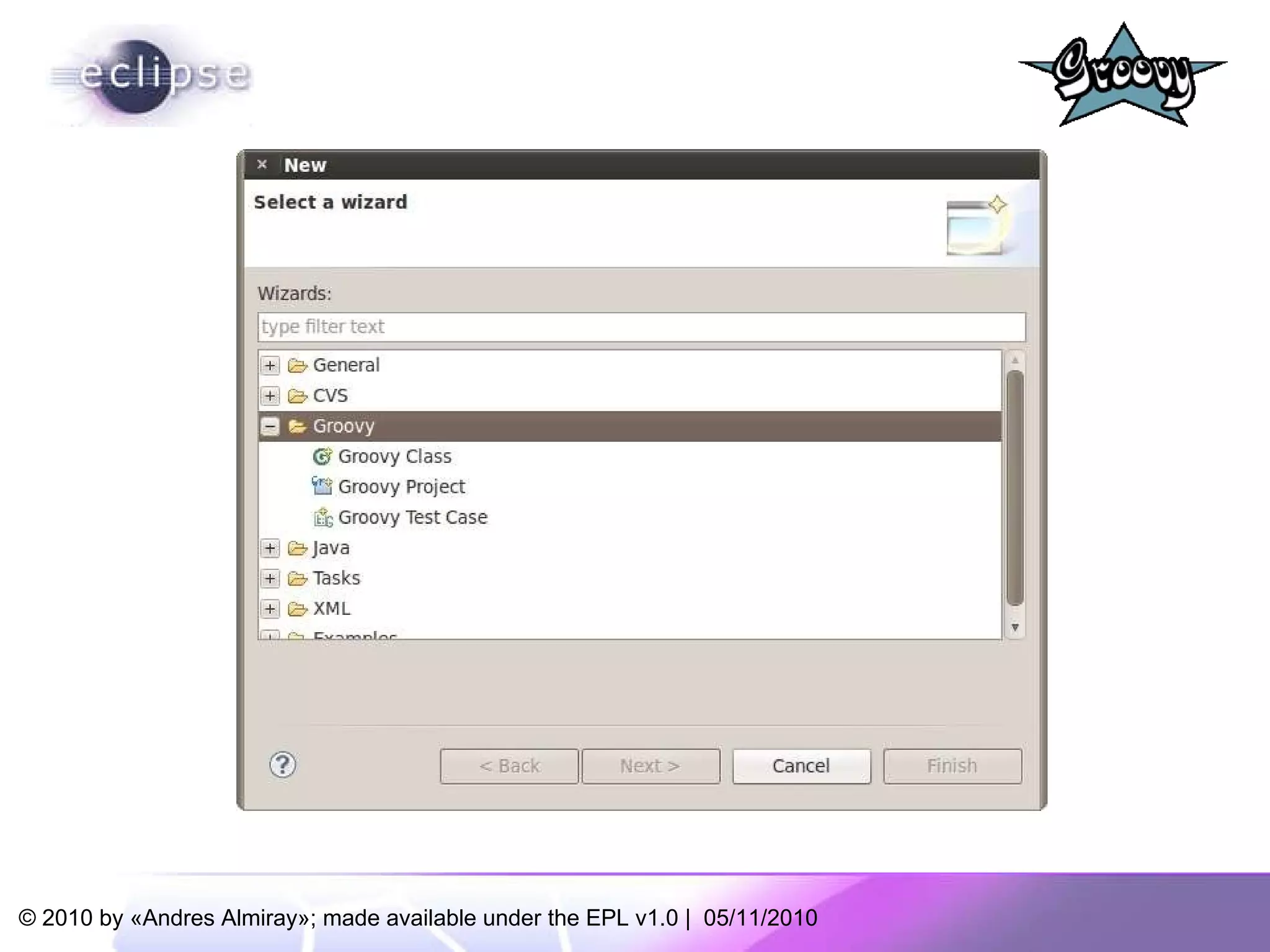Click the wizard list scrollbar thumb
Screen dimensions: 1270x952
[1015, 487]
